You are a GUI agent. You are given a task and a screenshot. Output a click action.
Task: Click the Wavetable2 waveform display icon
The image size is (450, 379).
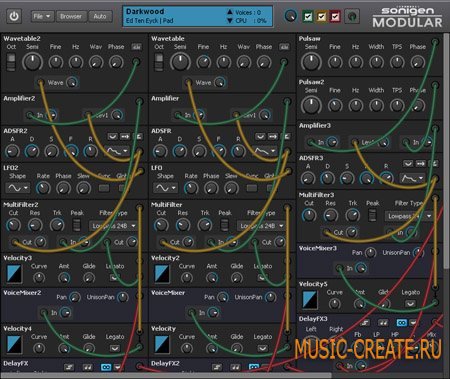136,47
